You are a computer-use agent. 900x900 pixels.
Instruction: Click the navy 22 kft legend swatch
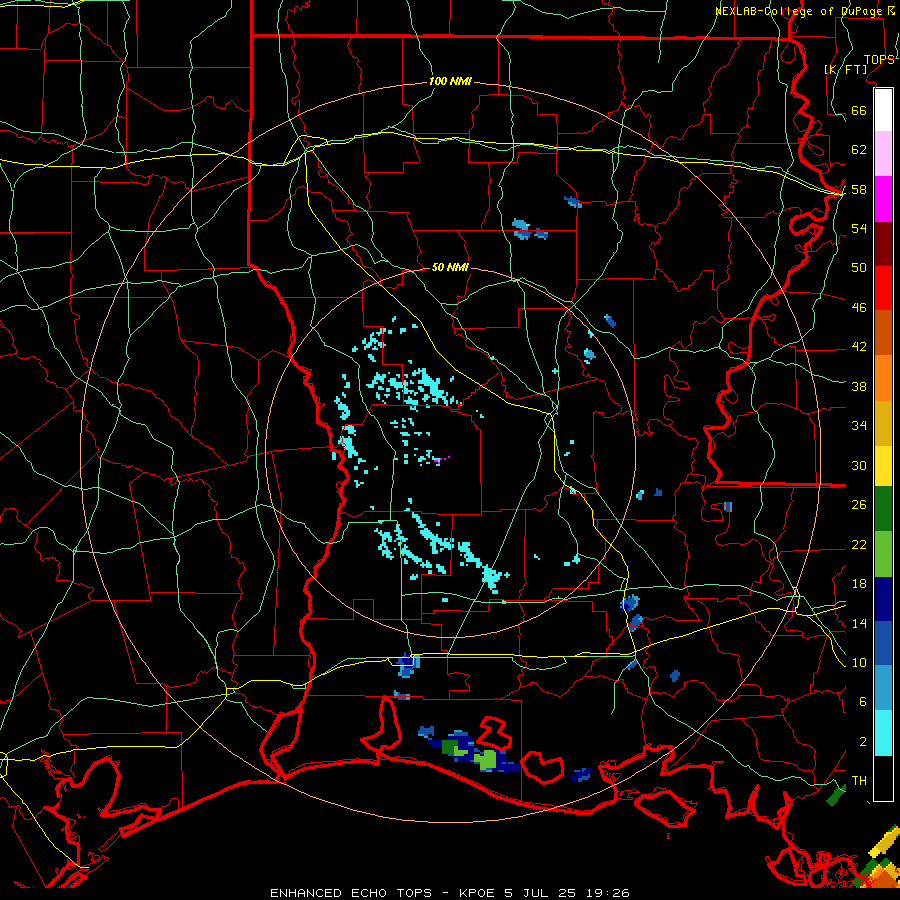883,599
